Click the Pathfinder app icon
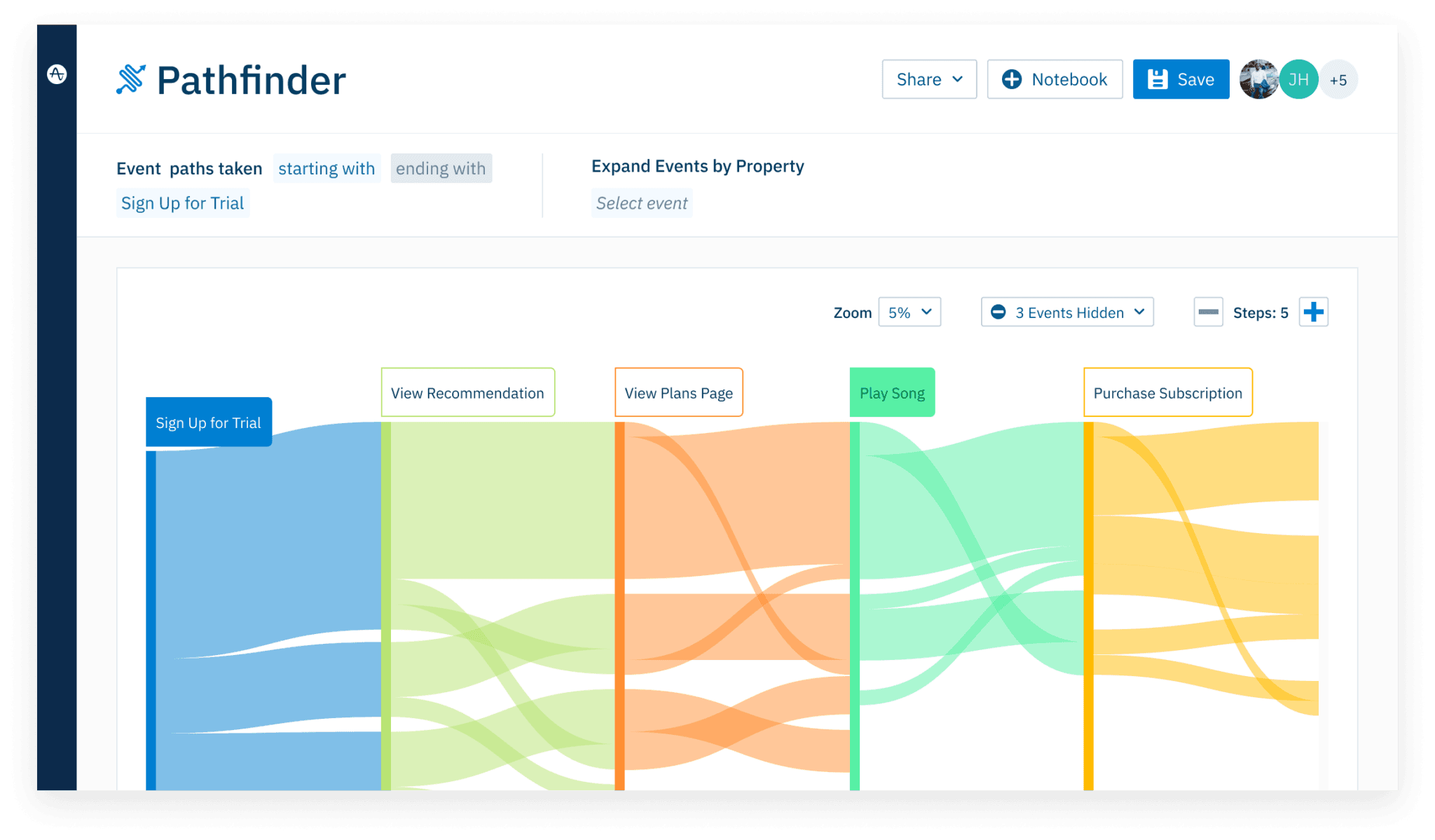 pos(131,80)
